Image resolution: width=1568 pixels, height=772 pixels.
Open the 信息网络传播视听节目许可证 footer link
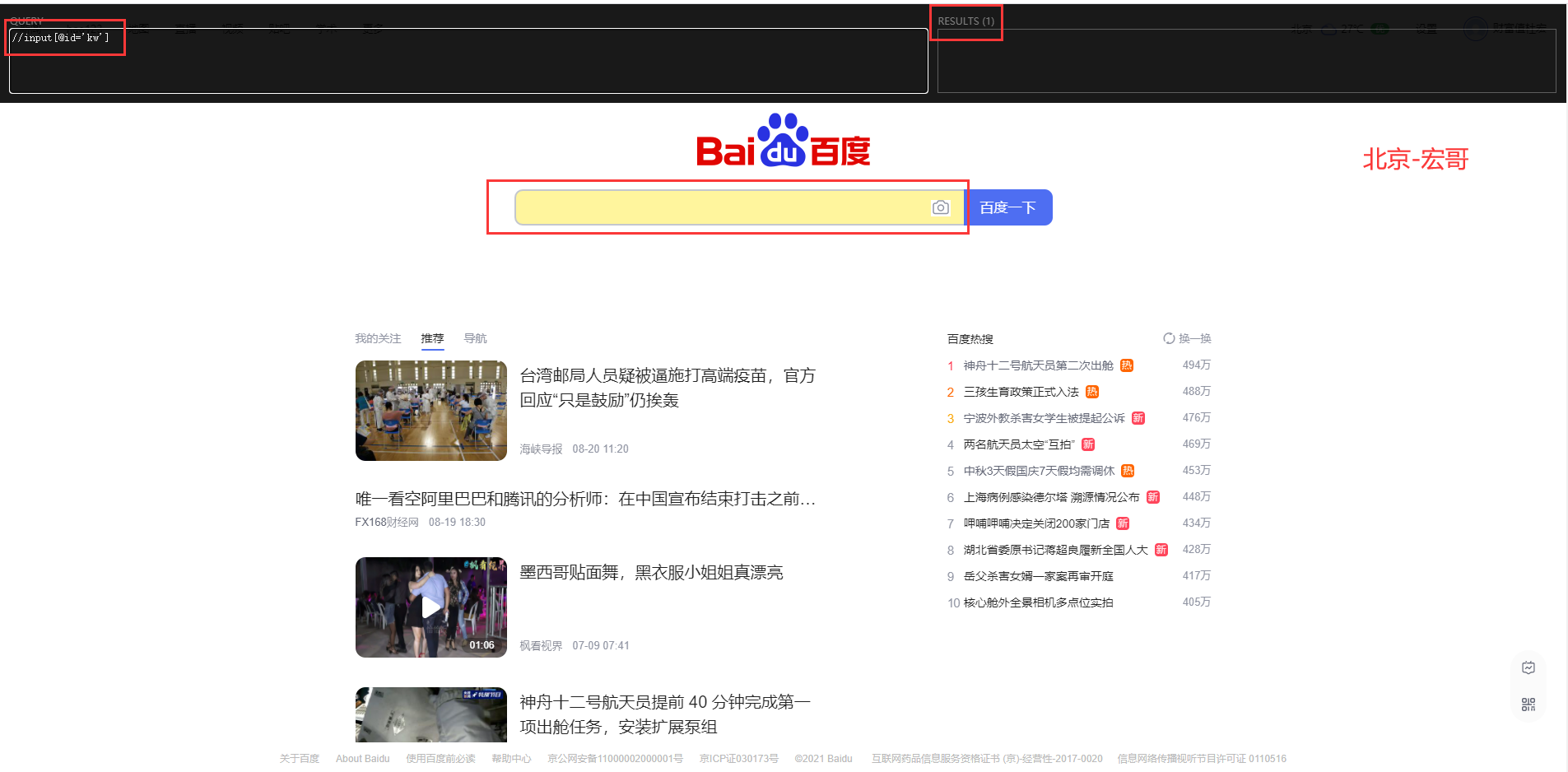(x=1202, y=759)
